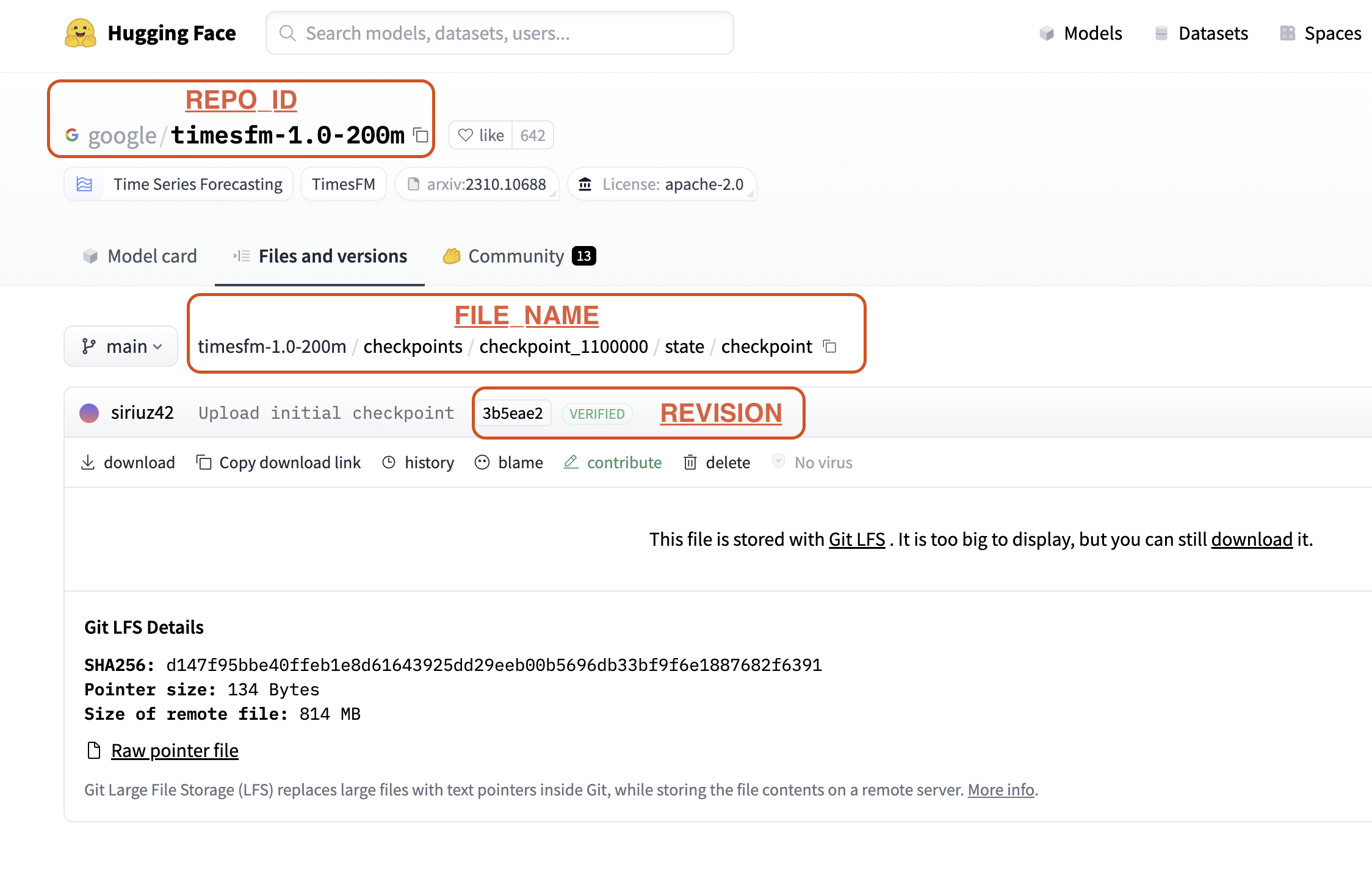
Task: Focus the Search models, datasets, users field
Action: [x=500, y=33]
